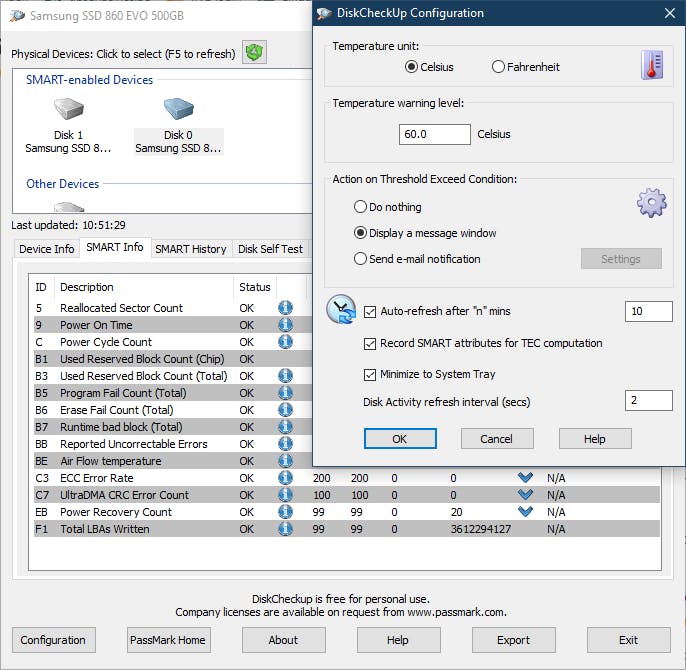Click DiskCheckUp Configuration title bar app icon
The height and width of the screenshot is (670, 686).
(x=324, y=14)
